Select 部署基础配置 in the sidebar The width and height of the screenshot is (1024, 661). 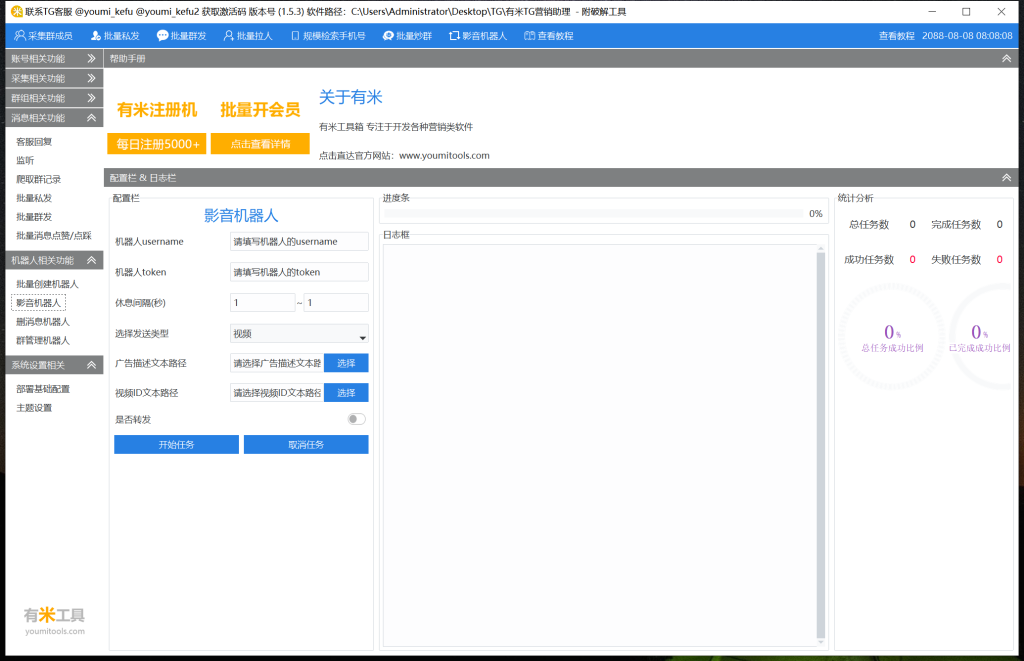point(42,389)
